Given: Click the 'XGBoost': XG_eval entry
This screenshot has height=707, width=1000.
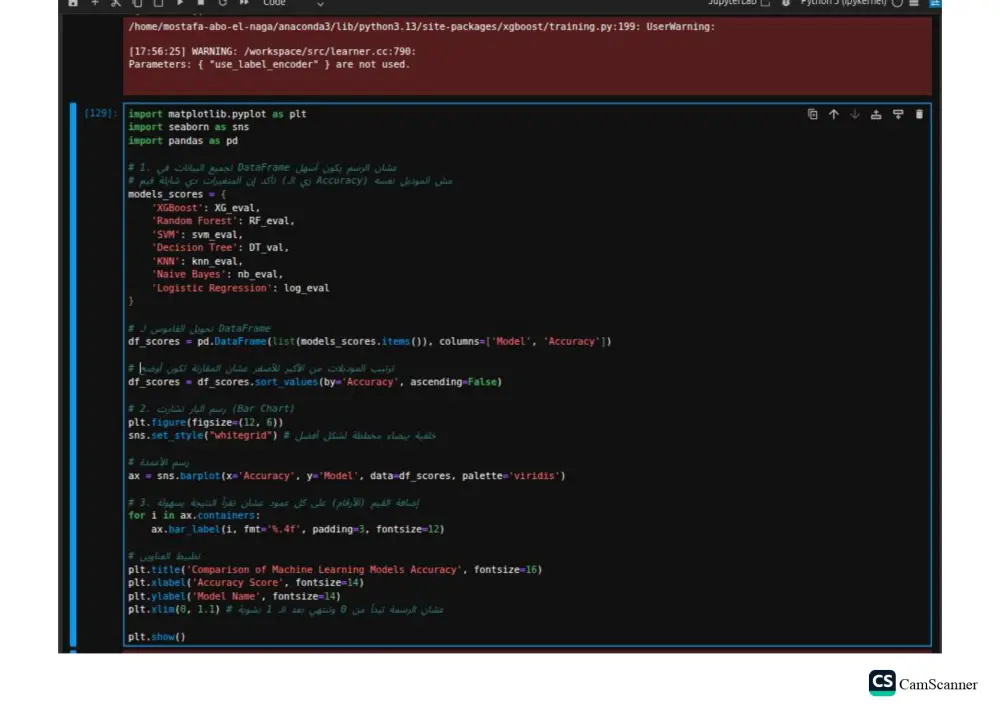Looking at the screenshot, I should pos(206,208).
